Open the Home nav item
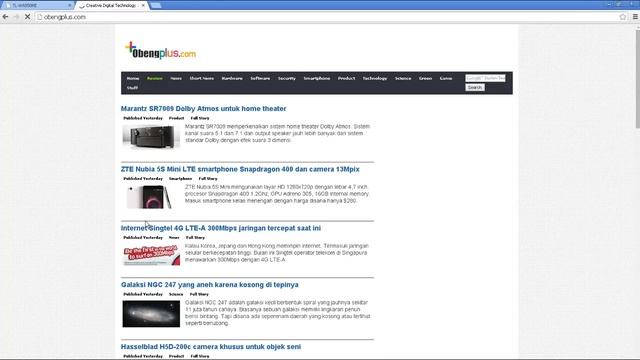 [133, 78]
